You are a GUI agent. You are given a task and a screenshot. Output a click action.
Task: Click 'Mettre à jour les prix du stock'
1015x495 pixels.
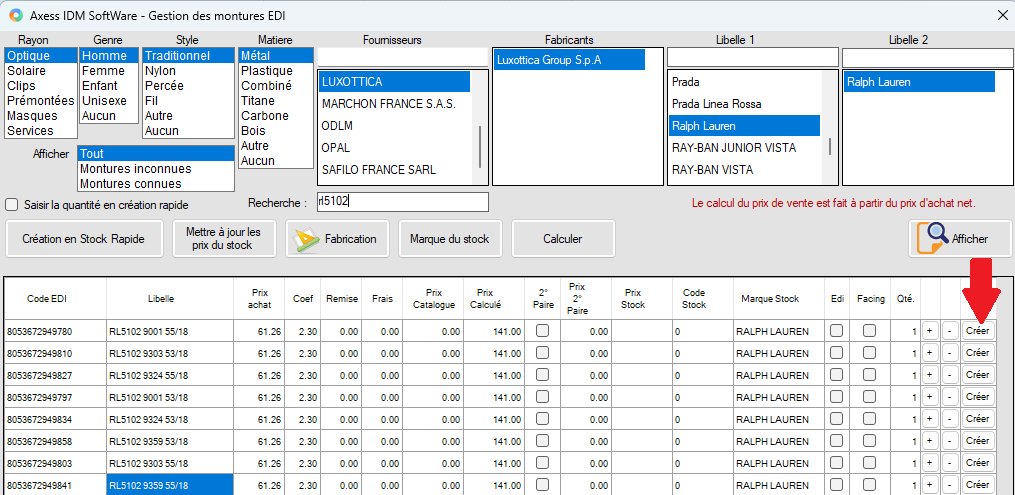point(224,239)
